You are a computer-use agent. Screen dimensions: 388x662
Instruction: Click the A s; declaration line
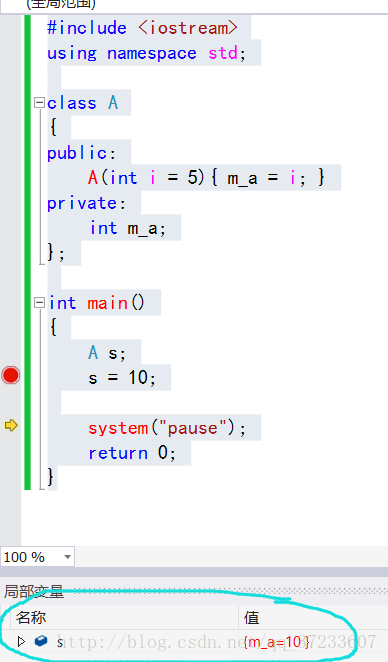[107, 353]
